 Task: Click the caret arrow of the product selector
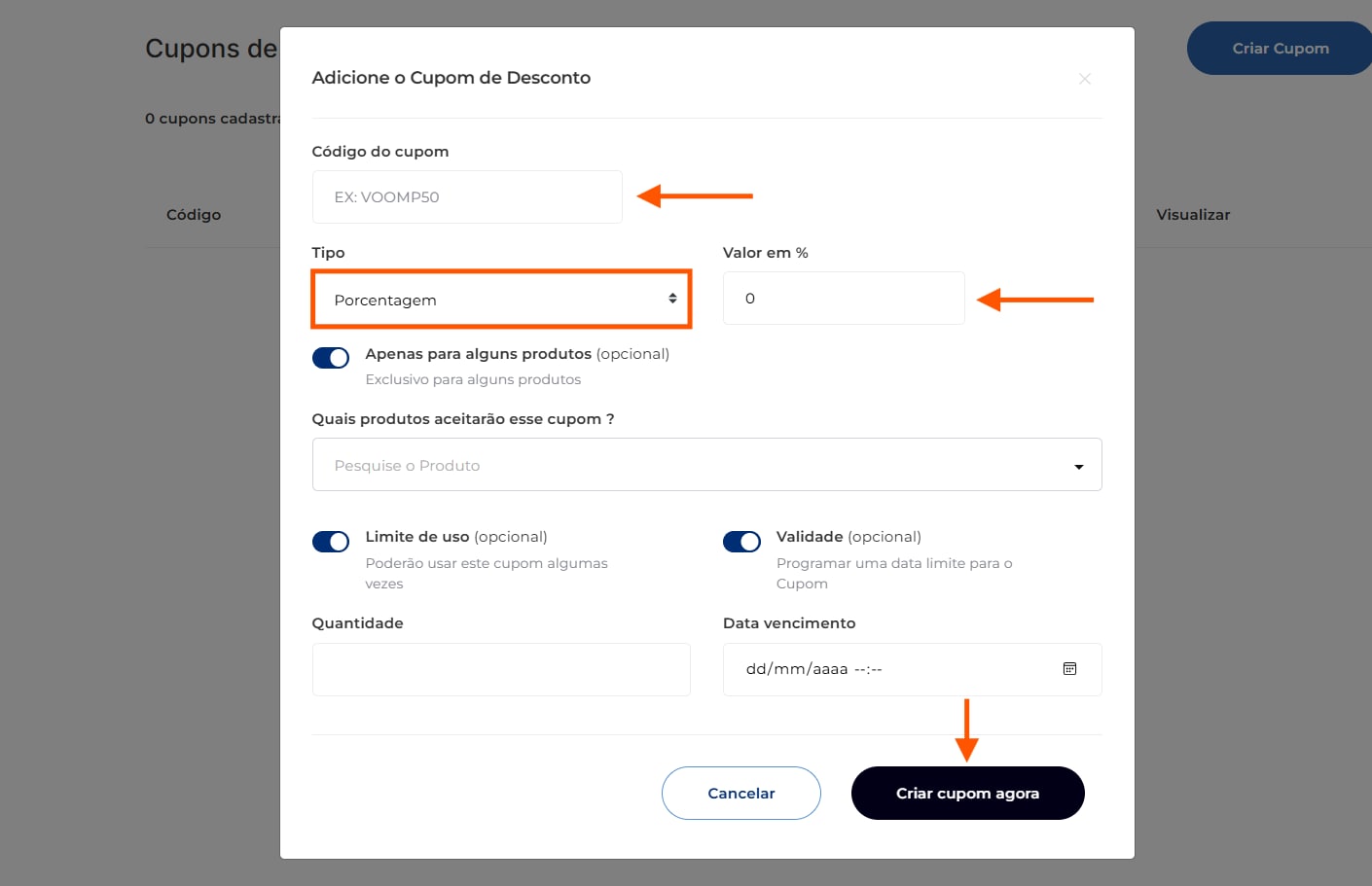(1078, 467)
